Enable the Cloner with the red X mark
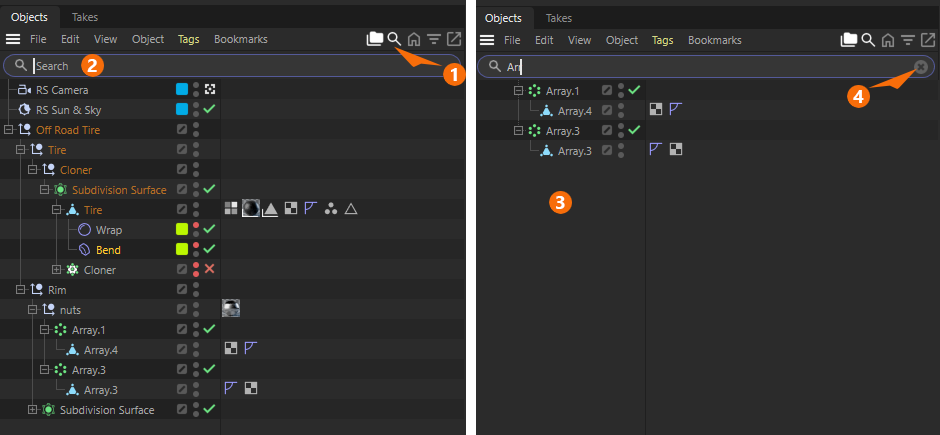This screenshot has height=435, width=940. (209, 269)
